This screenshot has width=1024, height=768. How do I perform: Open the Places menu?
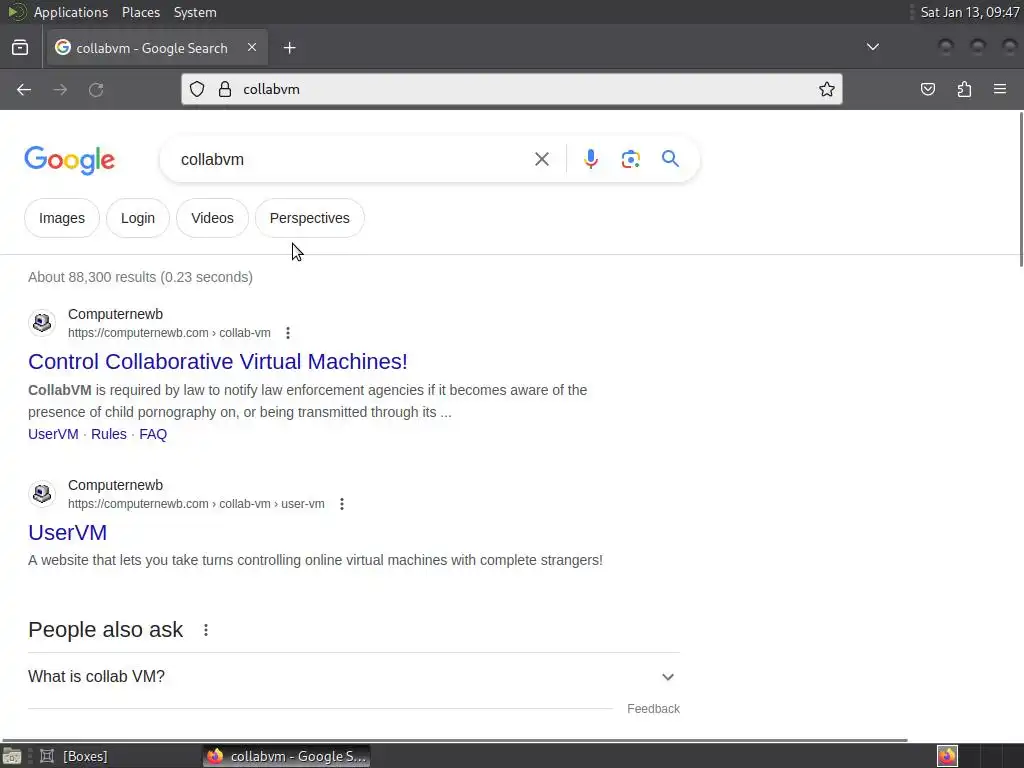click(x=141, y=12)
